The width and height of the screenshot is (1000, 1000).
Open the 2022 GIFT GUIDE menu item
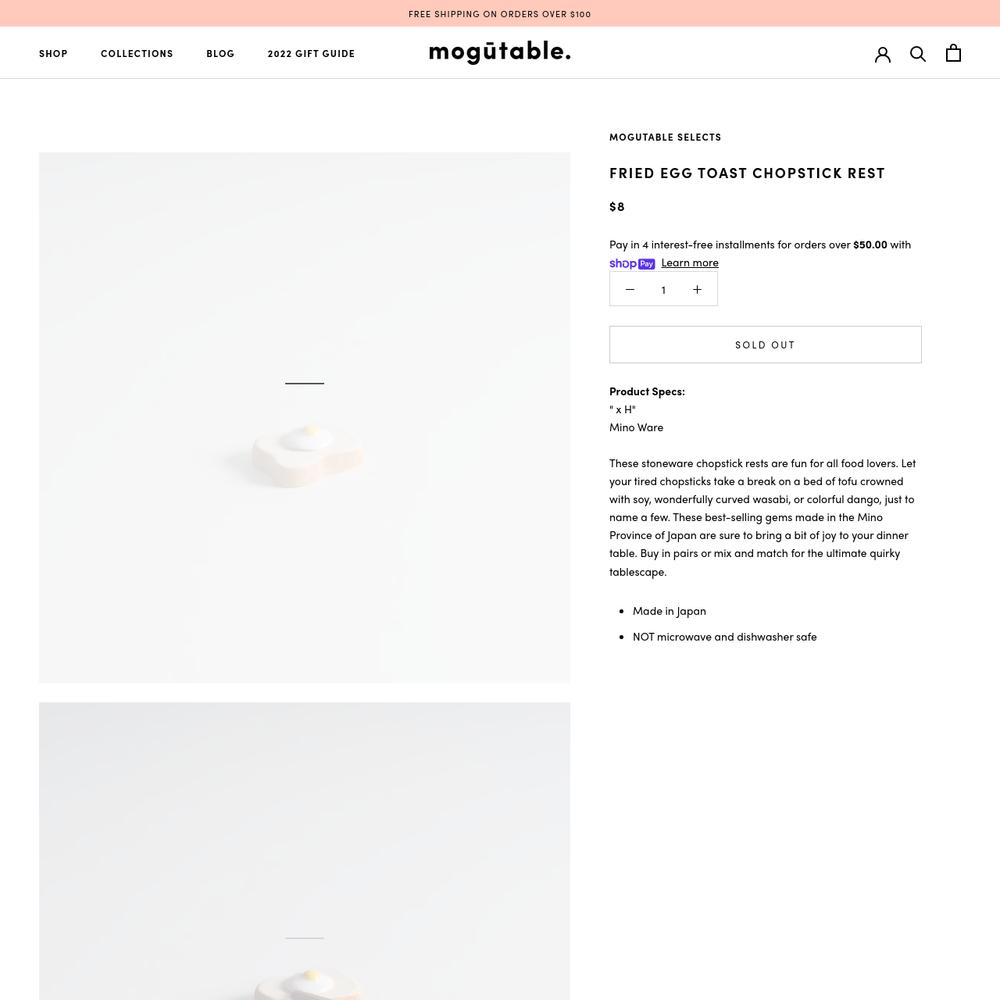click(x=311, y=54)
